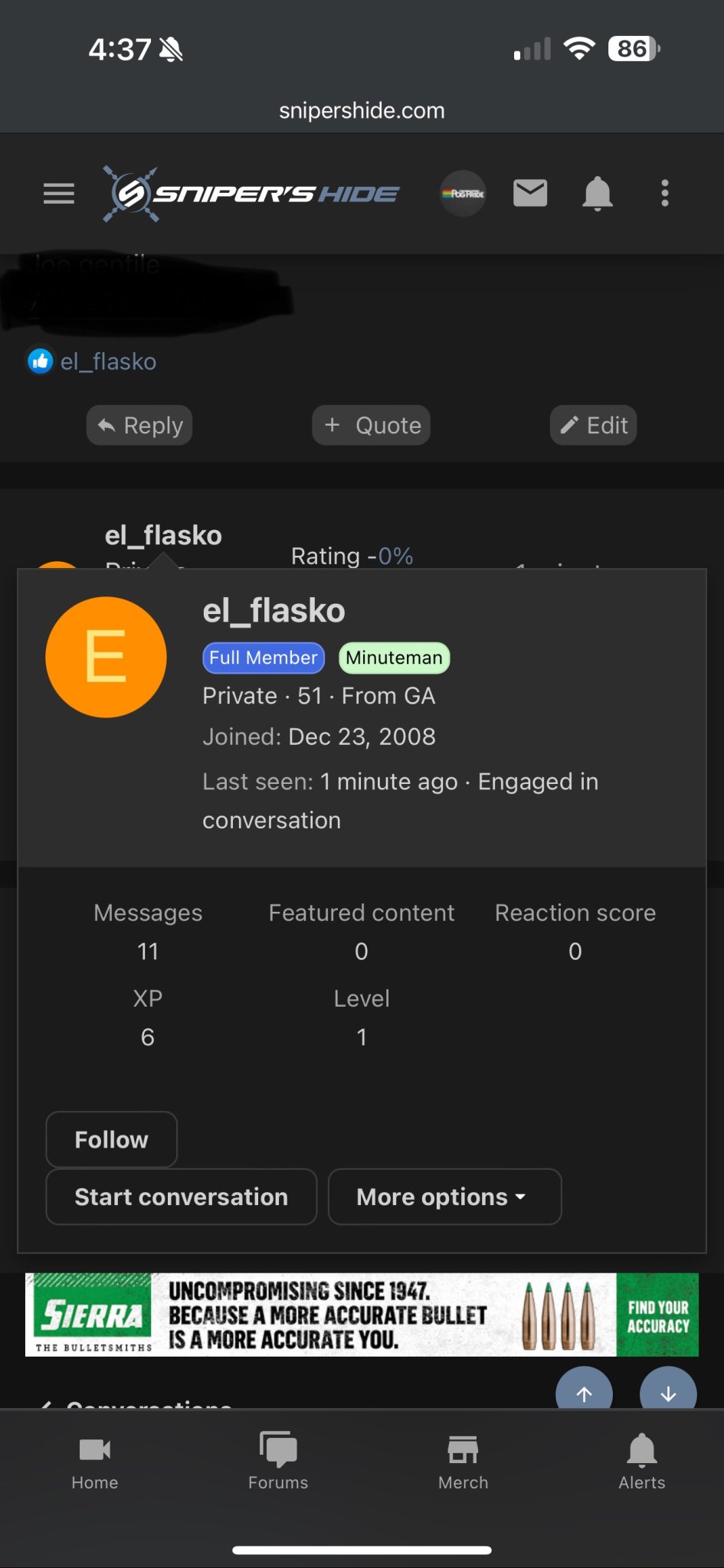Click the Reply button
The height and width of the screenshot is (1568, 724).
(x=139, y=425)
